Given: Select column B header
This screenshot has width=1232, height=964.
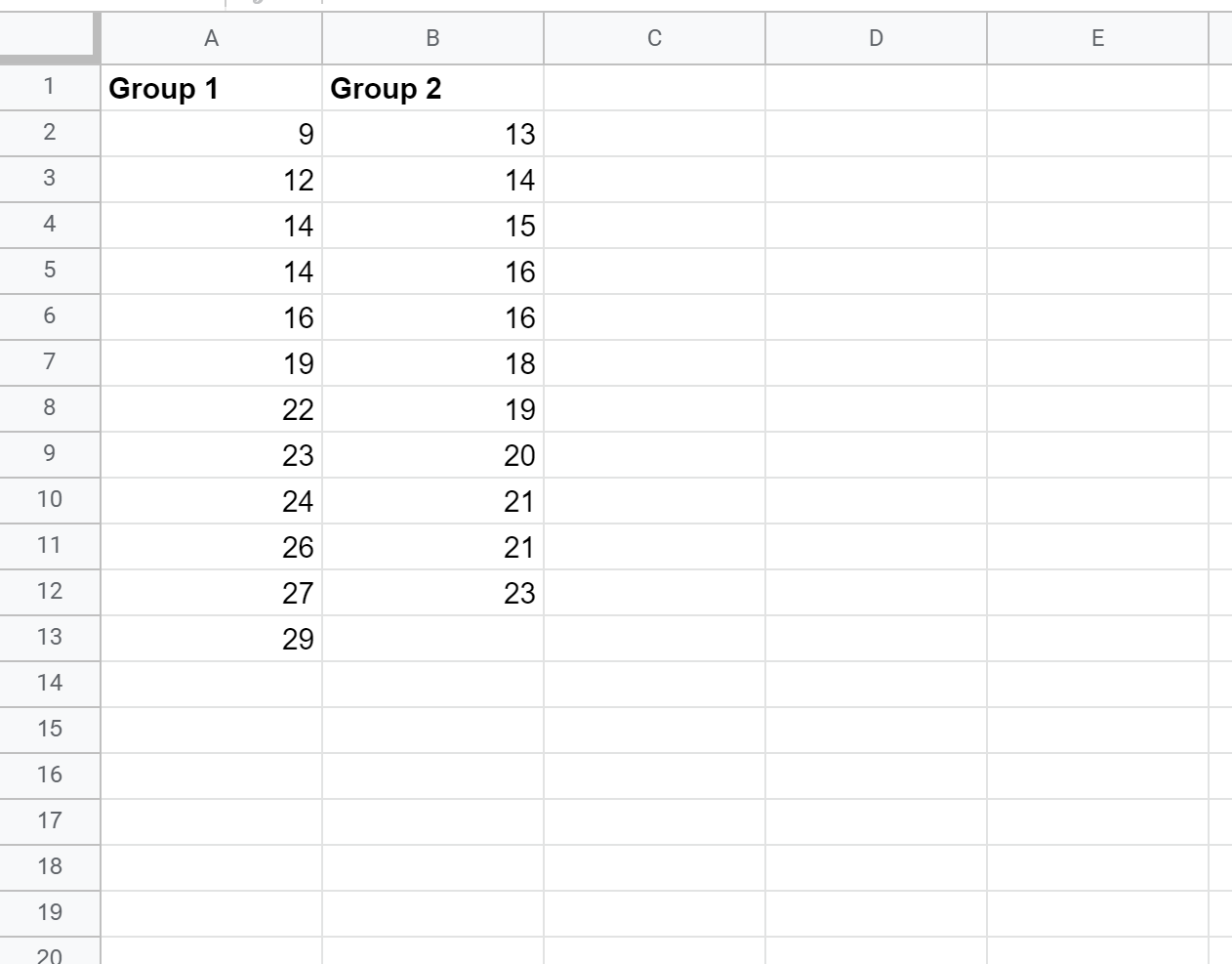Looking at the screenshot, I should [x=432, y=38].
